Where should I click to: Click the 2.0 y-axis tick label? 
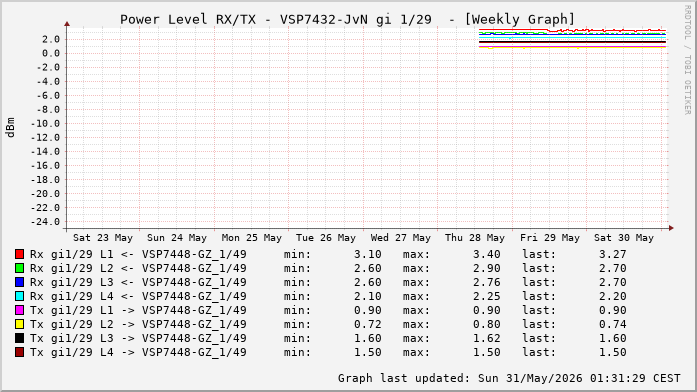[51, 40]
